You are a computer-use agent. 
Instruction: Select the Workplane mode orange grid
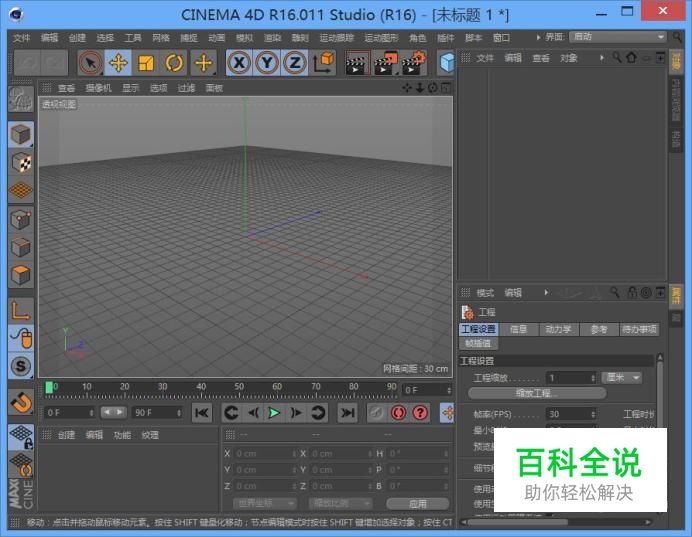click(x=20, y=191)
